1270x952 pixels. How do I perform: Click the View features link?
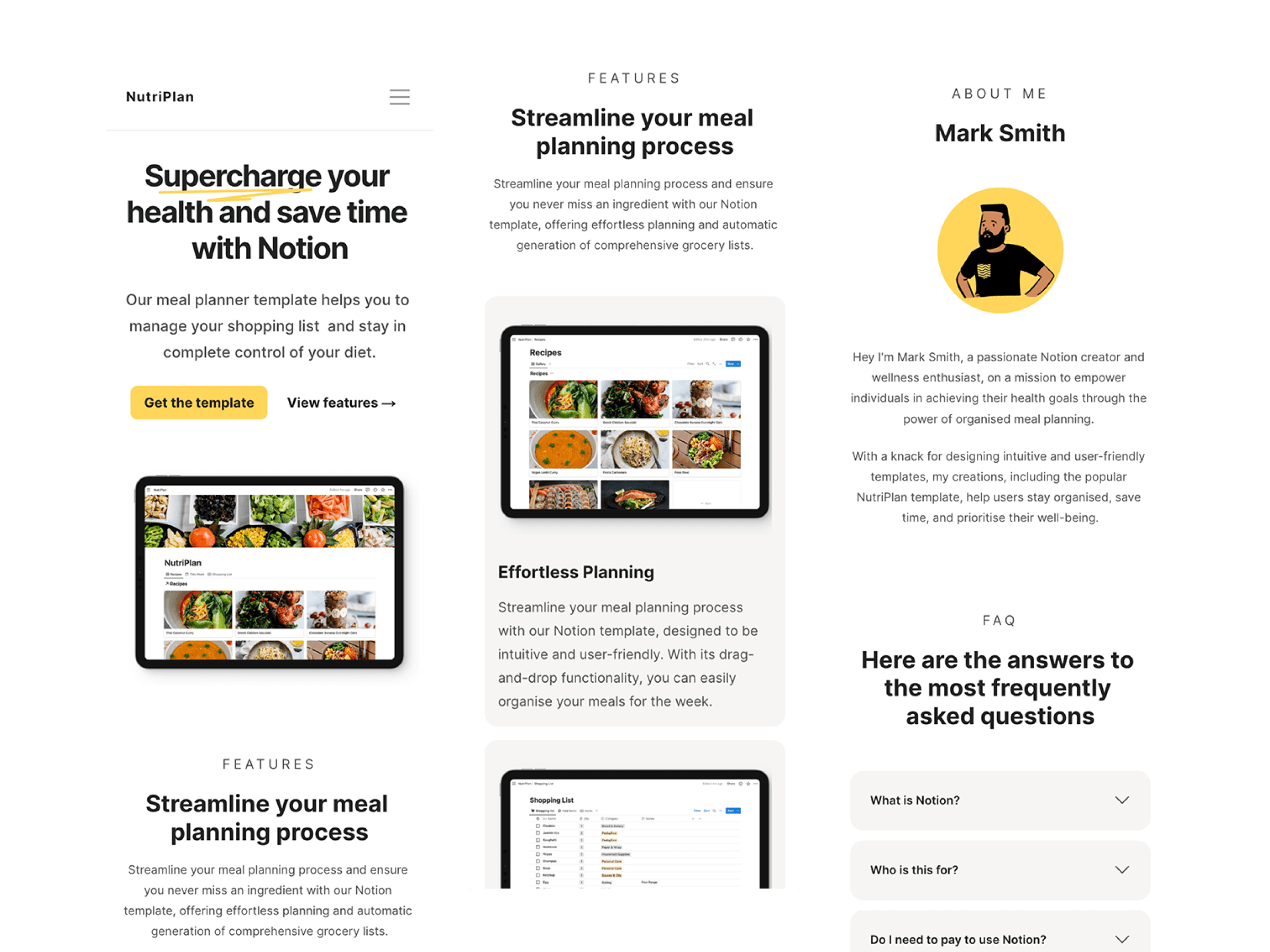tap(342, 402)
